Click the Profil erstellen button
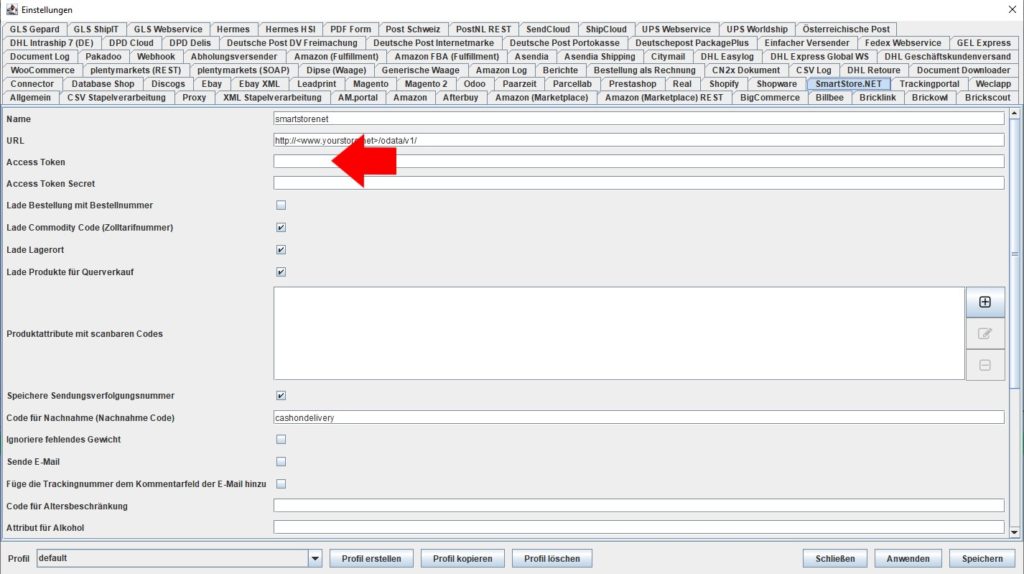The width and height of the screenshot is (1024, 574). point(371,558)
